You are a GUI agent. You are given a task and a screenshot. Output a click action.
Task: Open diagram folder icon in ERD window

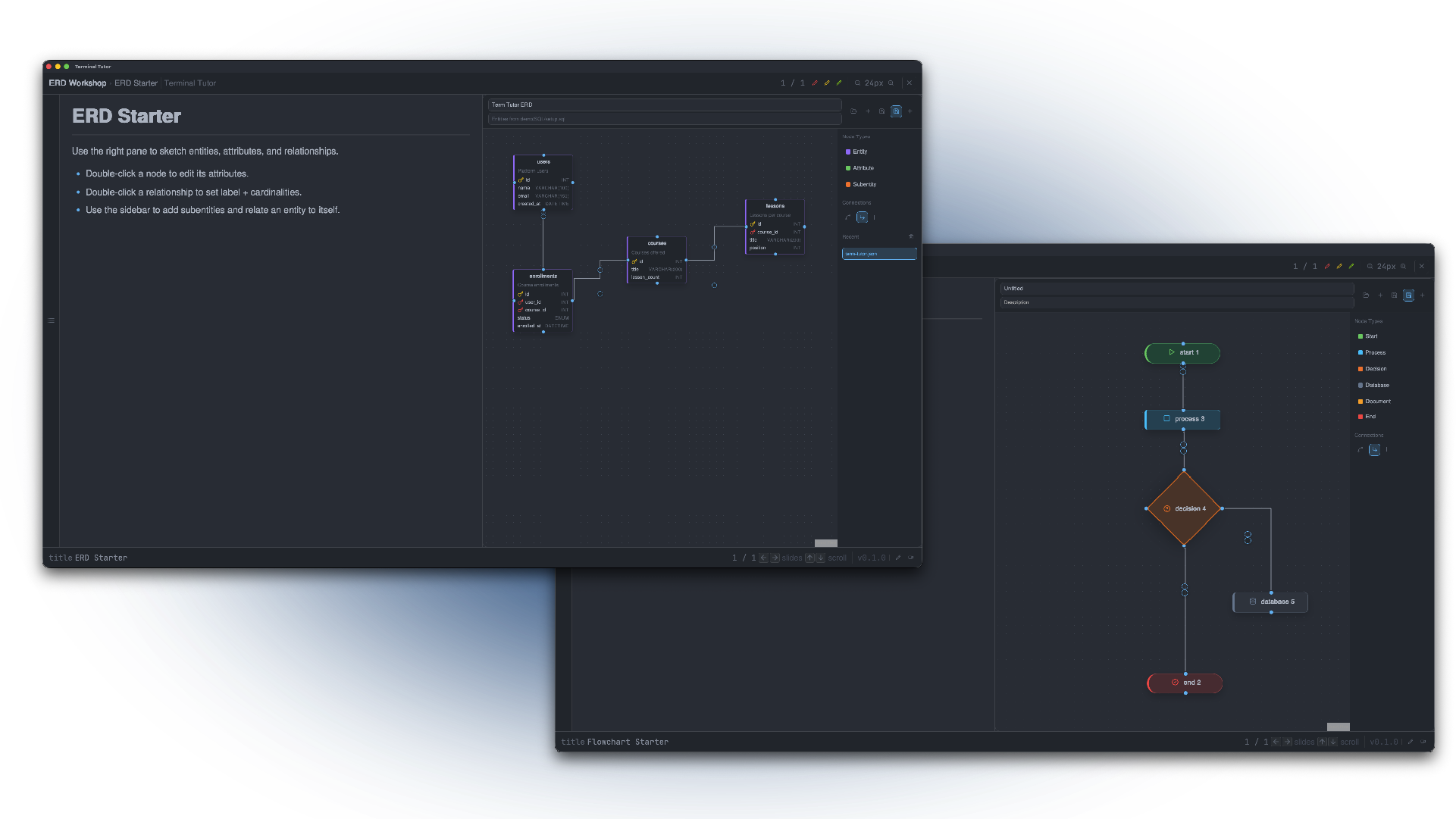coord(853,111)
